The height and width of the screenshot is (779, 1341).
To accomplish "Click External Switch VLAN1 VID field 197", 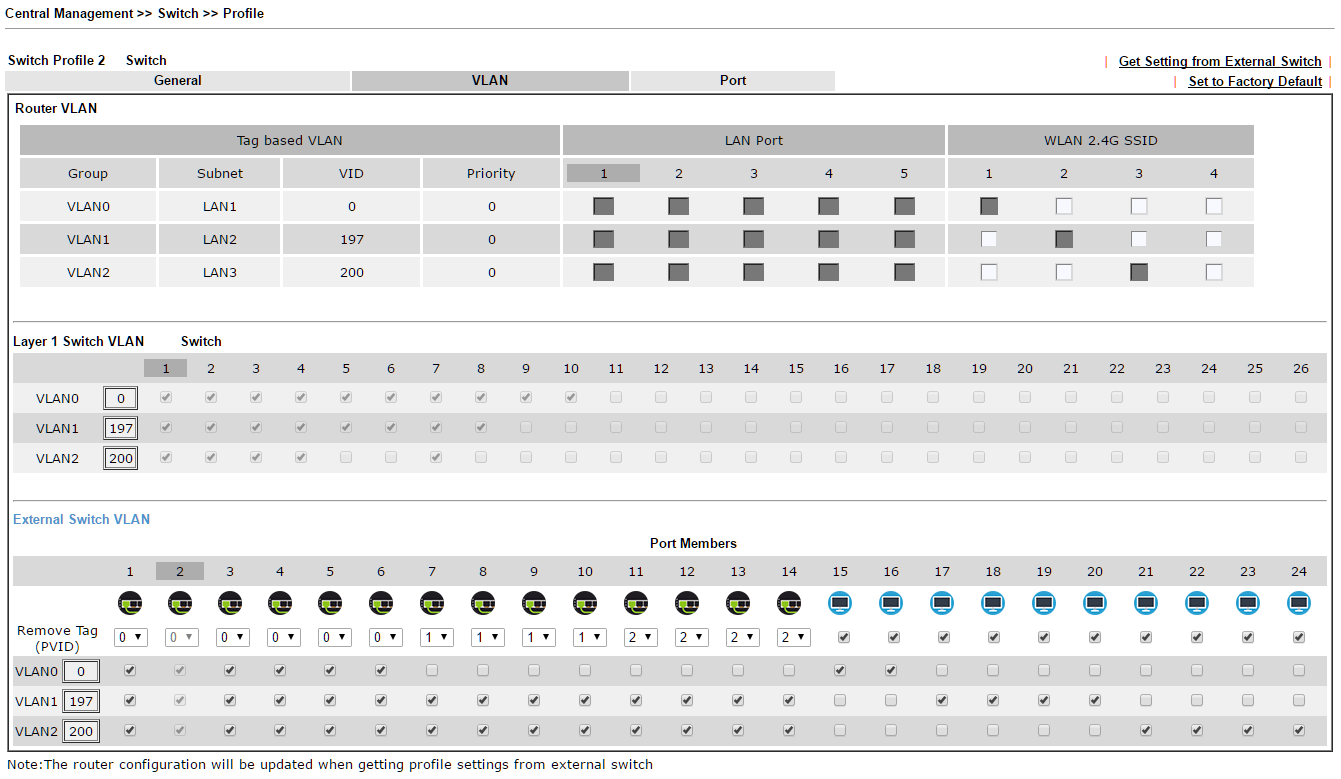I will 81,701.
